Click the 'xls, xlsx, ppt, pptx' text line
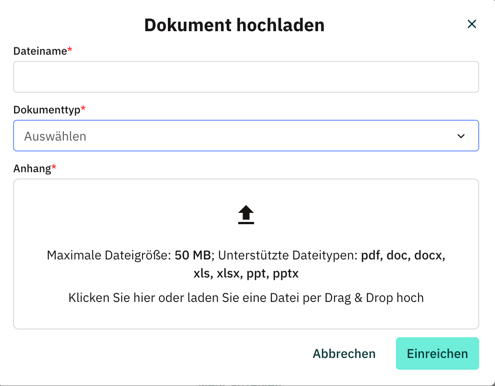 [246, 274]
